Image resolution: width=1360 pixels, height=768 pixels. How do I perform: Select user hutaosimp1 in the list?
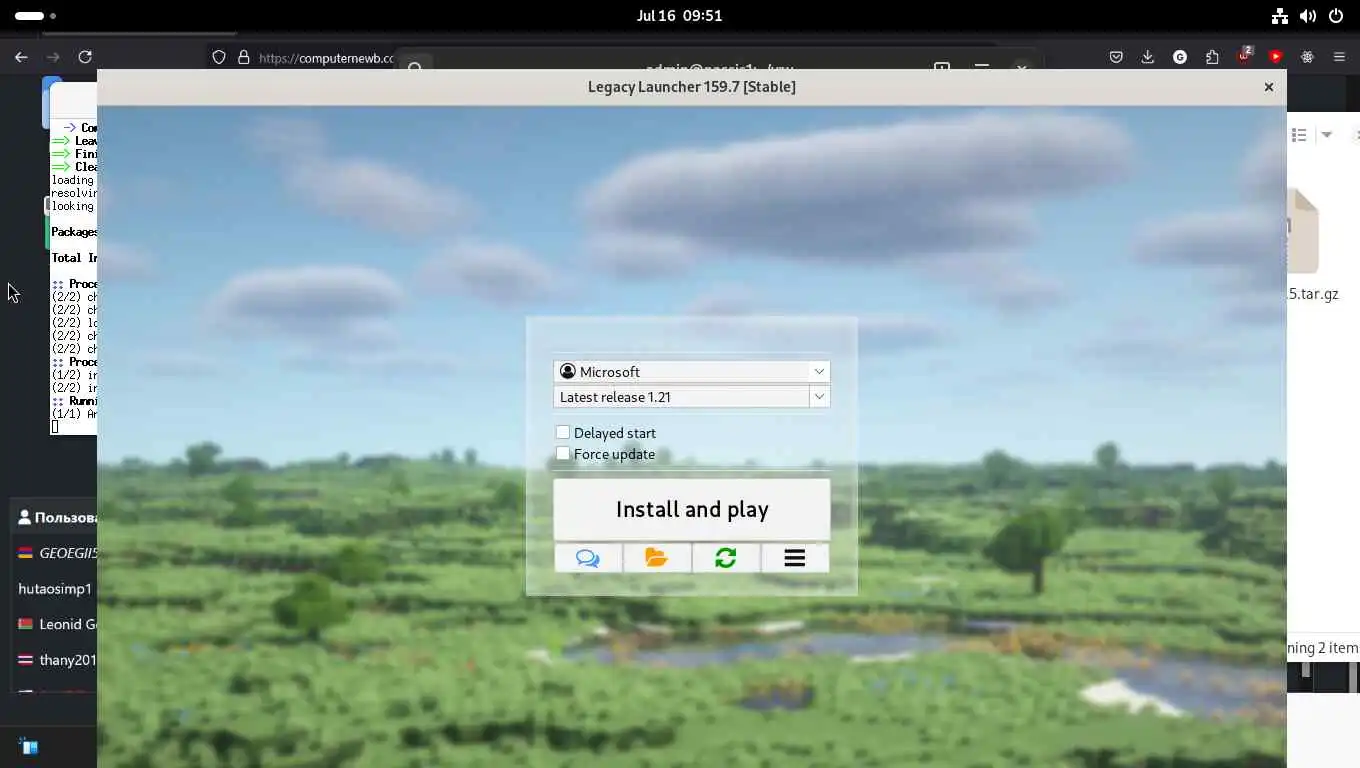click(55, 589)
